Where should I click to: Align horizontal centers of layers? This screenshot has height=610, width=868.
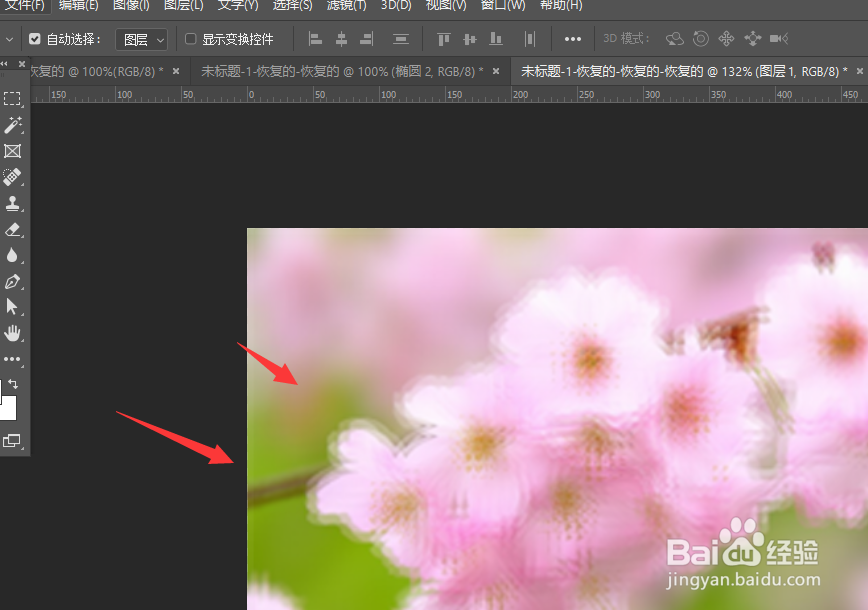pos(342,39)
